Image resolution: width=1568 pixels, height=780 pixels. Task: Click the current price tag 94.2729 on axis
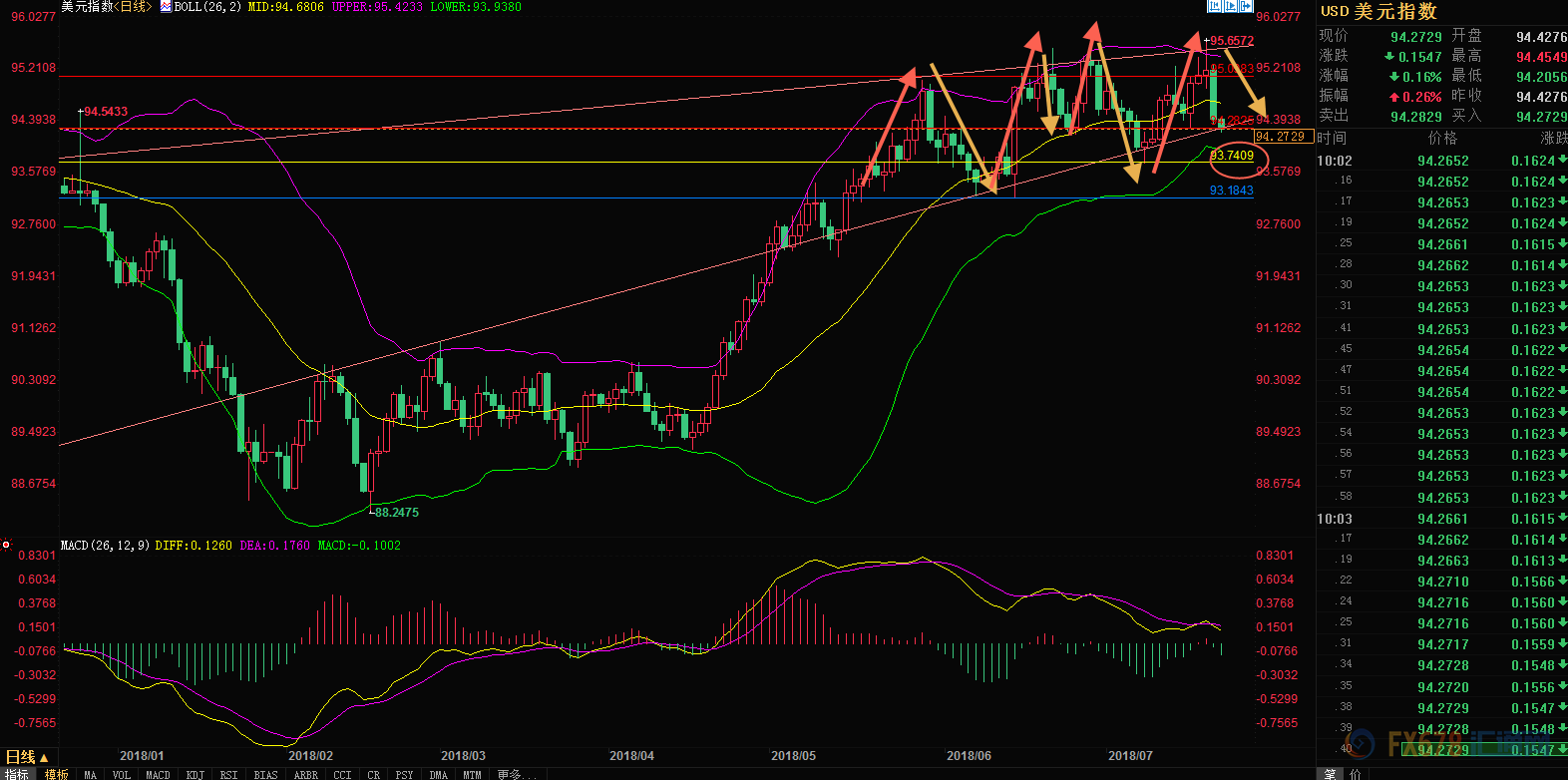coord(1284,137)
